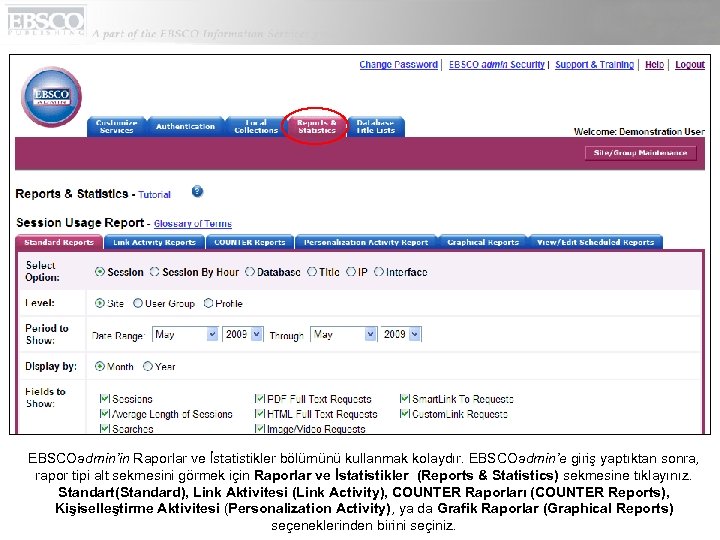The image size is (720, 540).
Task: Click the Change Password link
Action: [399, 65]
